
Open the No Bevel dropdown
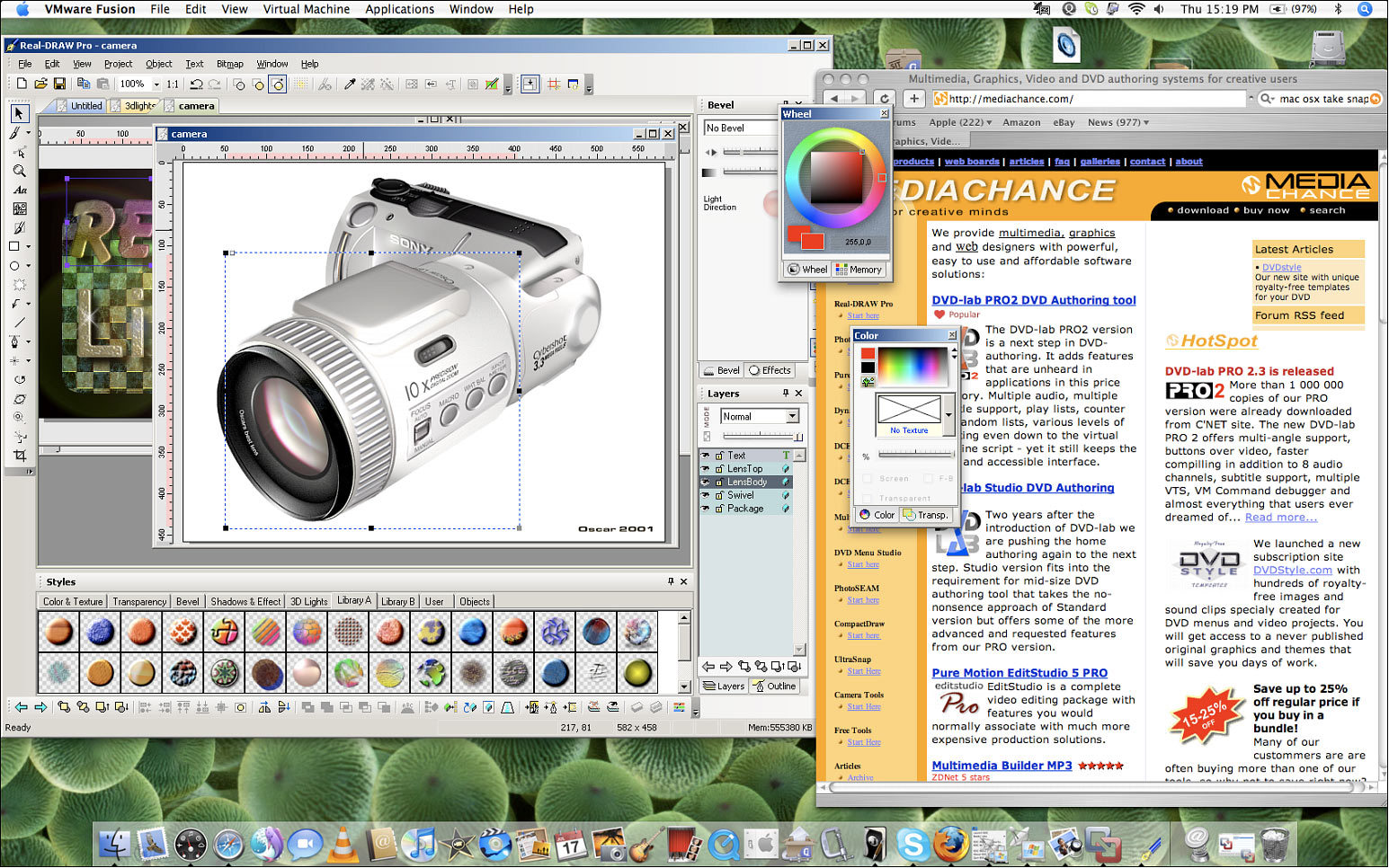[x=741, y=128]
